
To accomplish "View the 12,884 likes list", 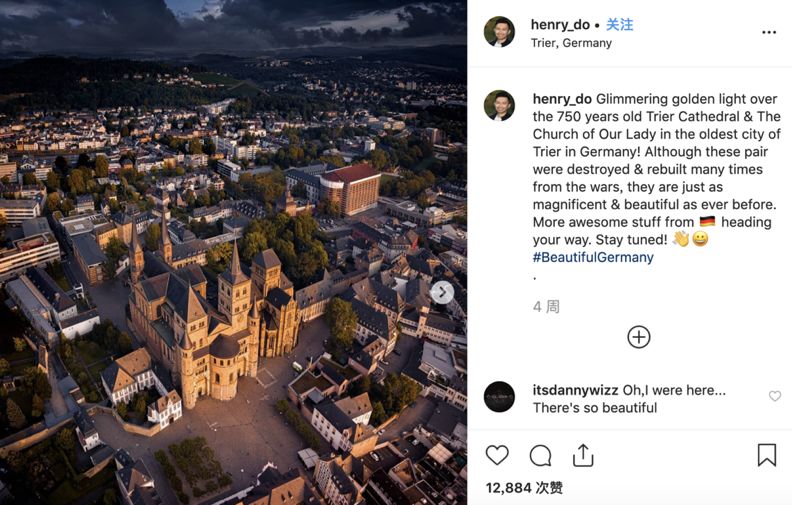I will coord(524,488).
